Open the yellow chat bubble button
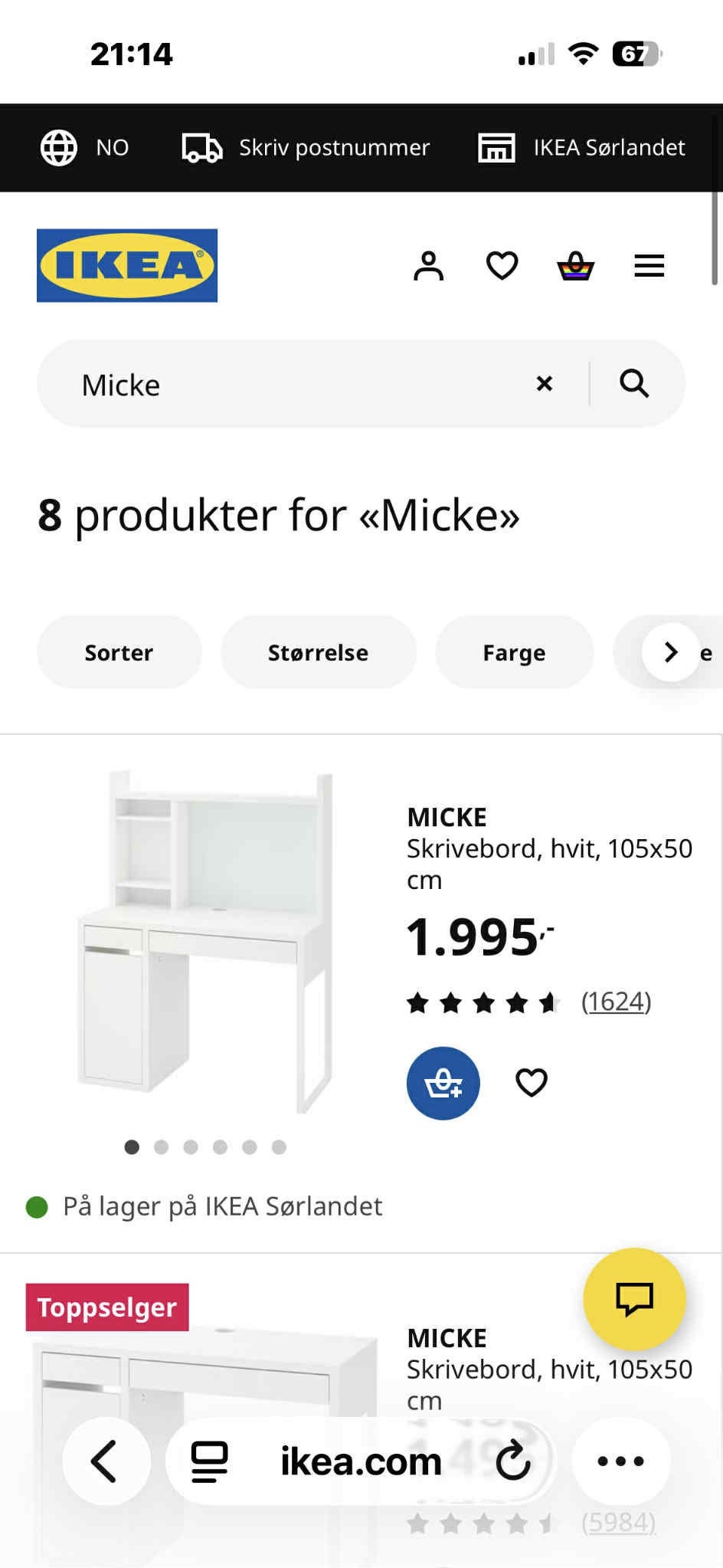Image resolution: width=723 pixels, height=1568 pixels. pos(634,1299)
